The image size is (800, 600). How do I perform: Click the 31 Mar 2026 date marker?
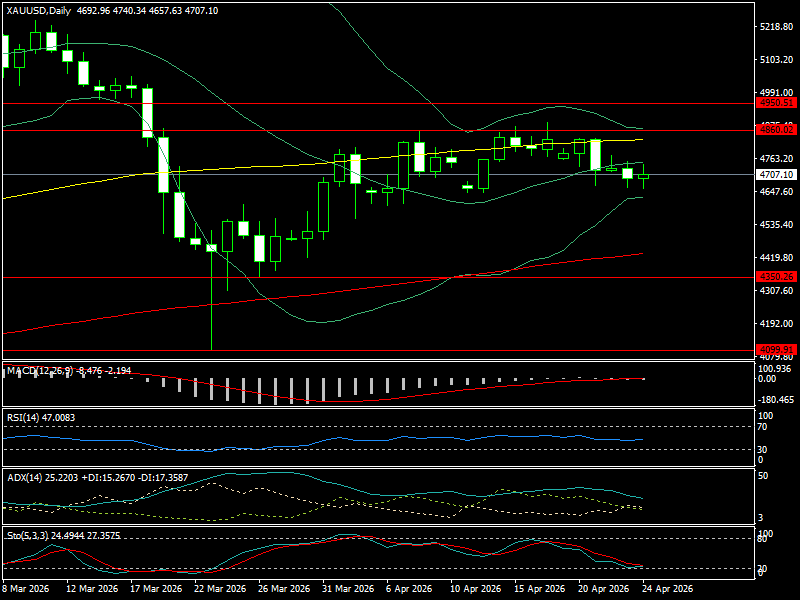pyautogui.click(x=345, y=590)
